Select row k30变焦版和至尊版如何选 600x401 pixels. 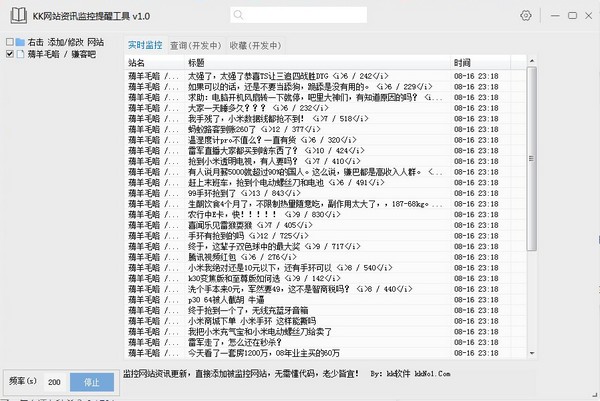tap(325, 279)
